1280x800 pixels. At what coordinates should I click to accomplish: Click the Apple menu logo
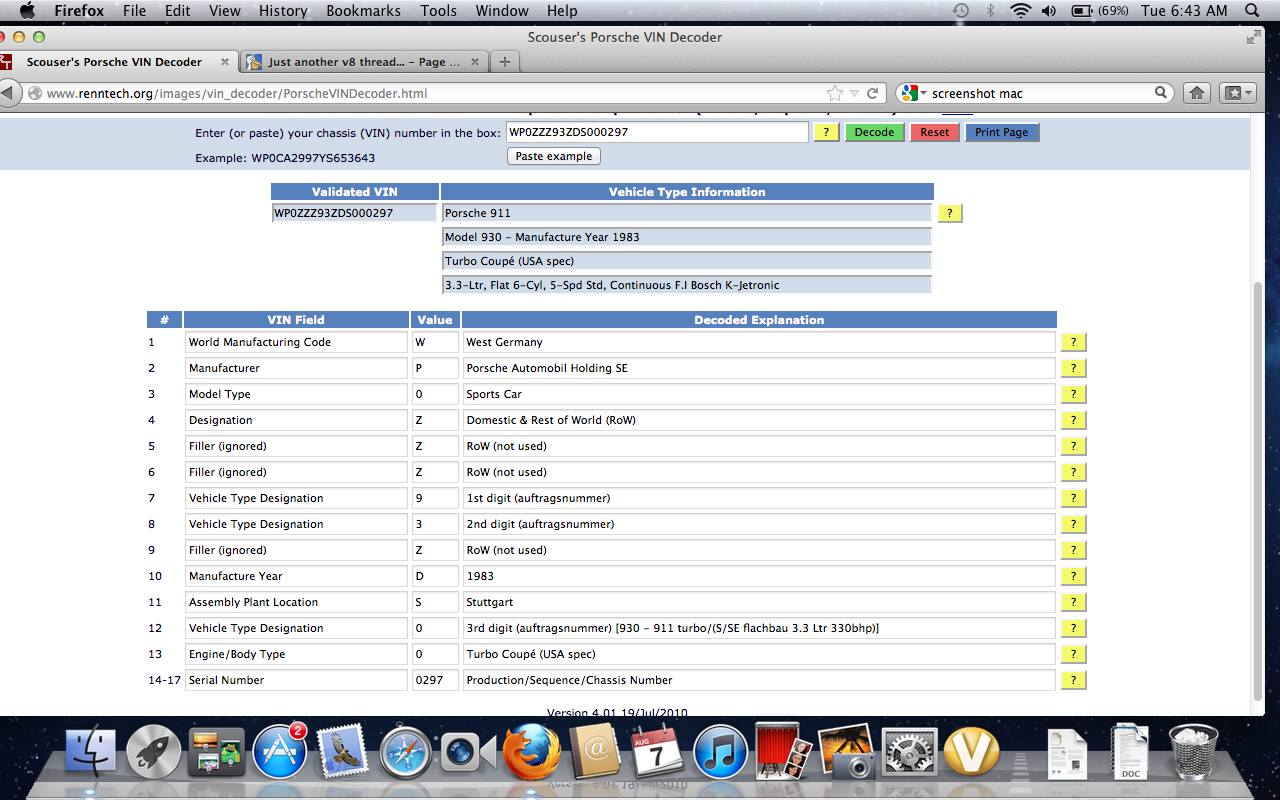point(27,11)
